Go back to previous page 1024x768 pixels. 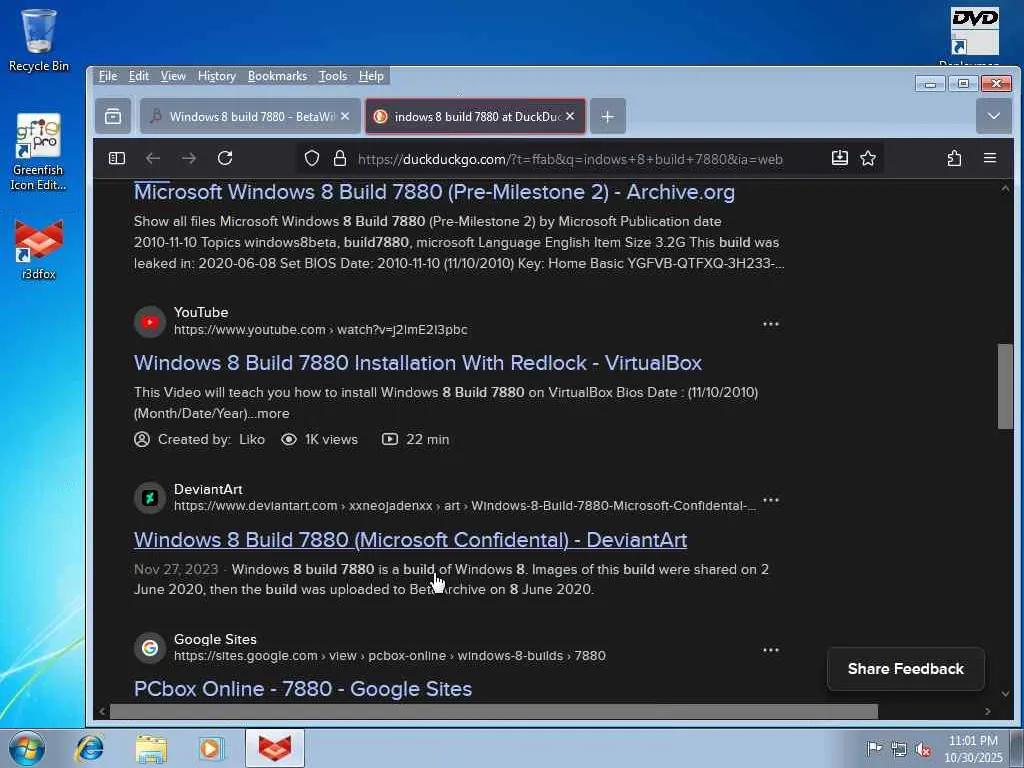153,158
